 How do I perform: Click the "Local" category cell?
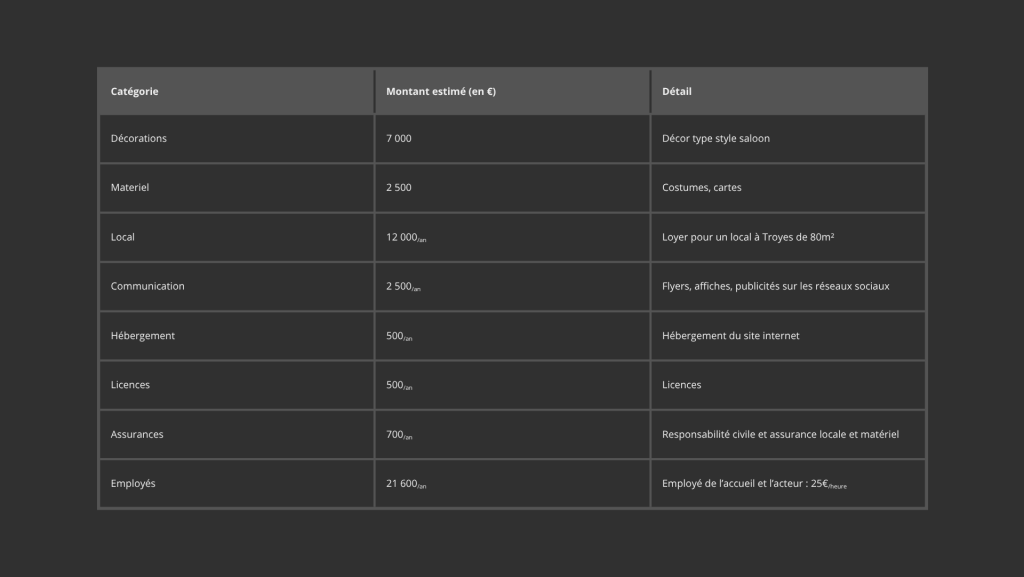pos(123,237)
